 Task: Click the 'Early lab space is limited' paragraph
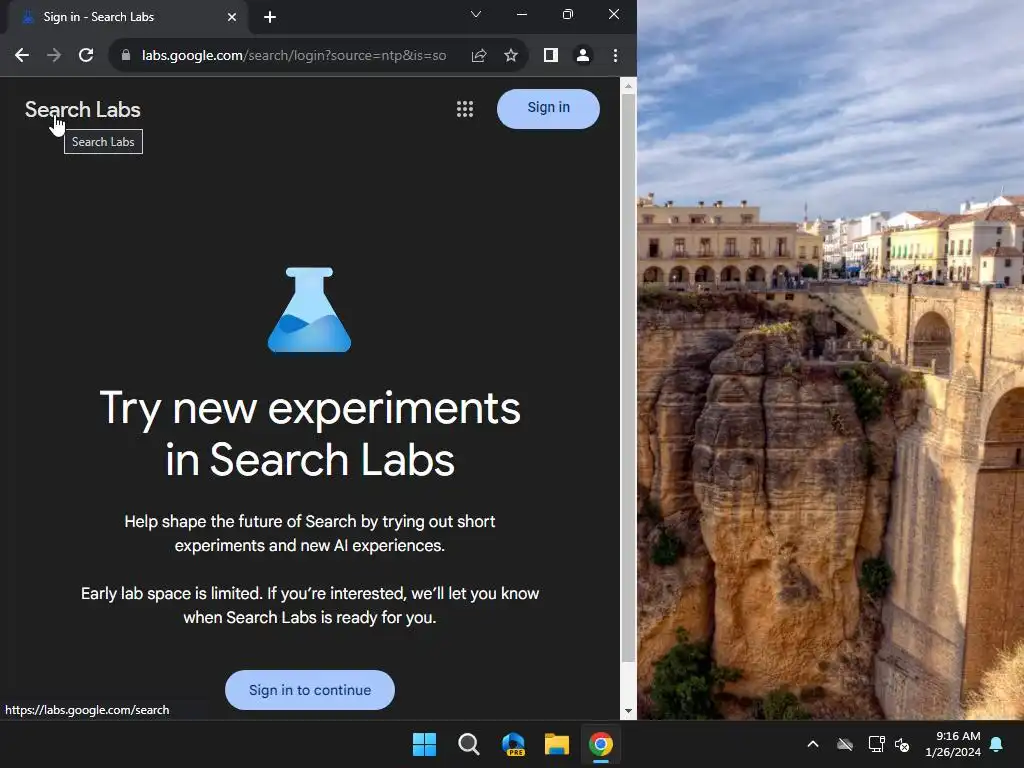[310, 605]
